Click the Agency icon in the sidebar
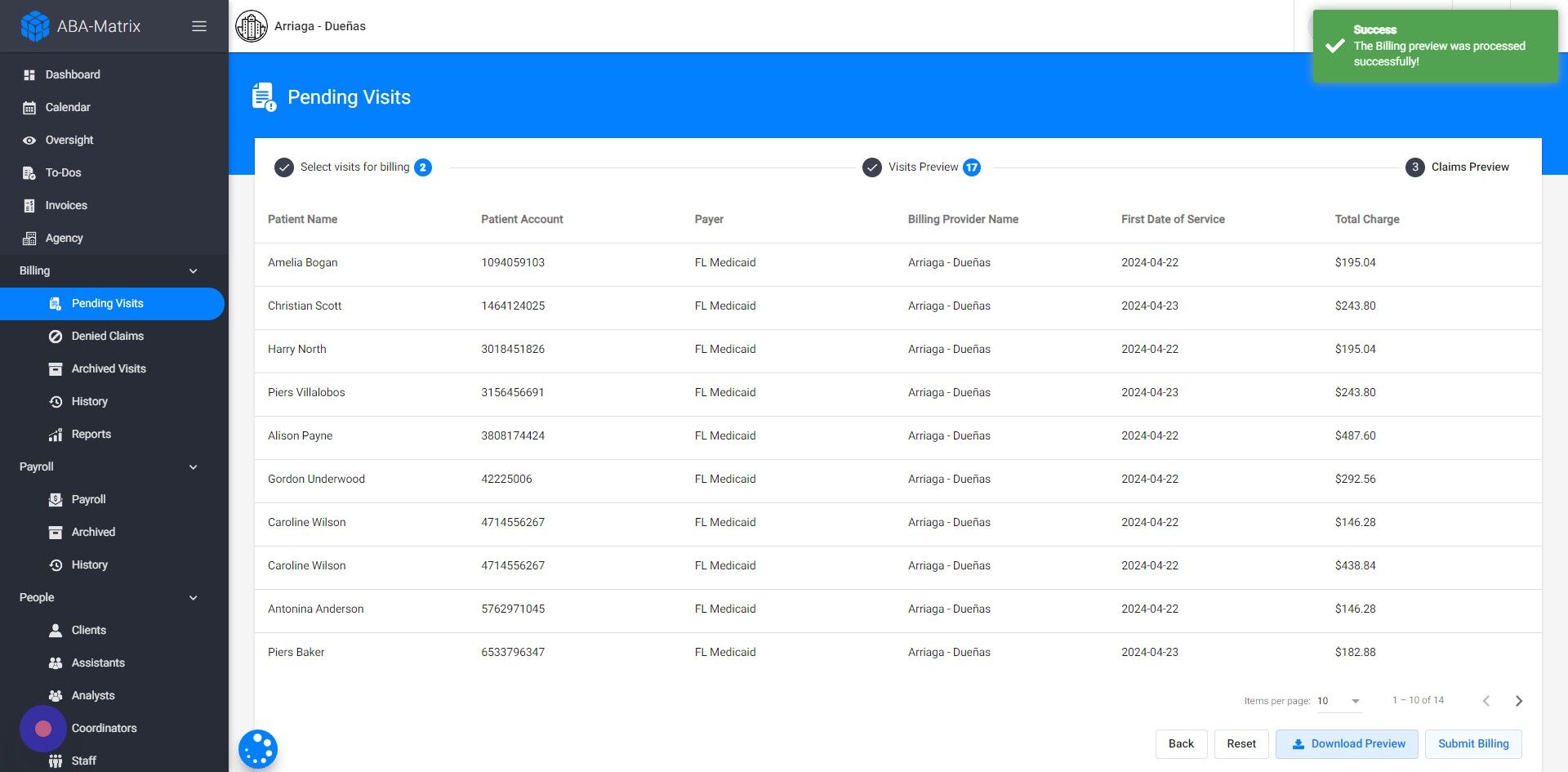This screenshot has height=772, width=1568. click(x=29, y=238)
